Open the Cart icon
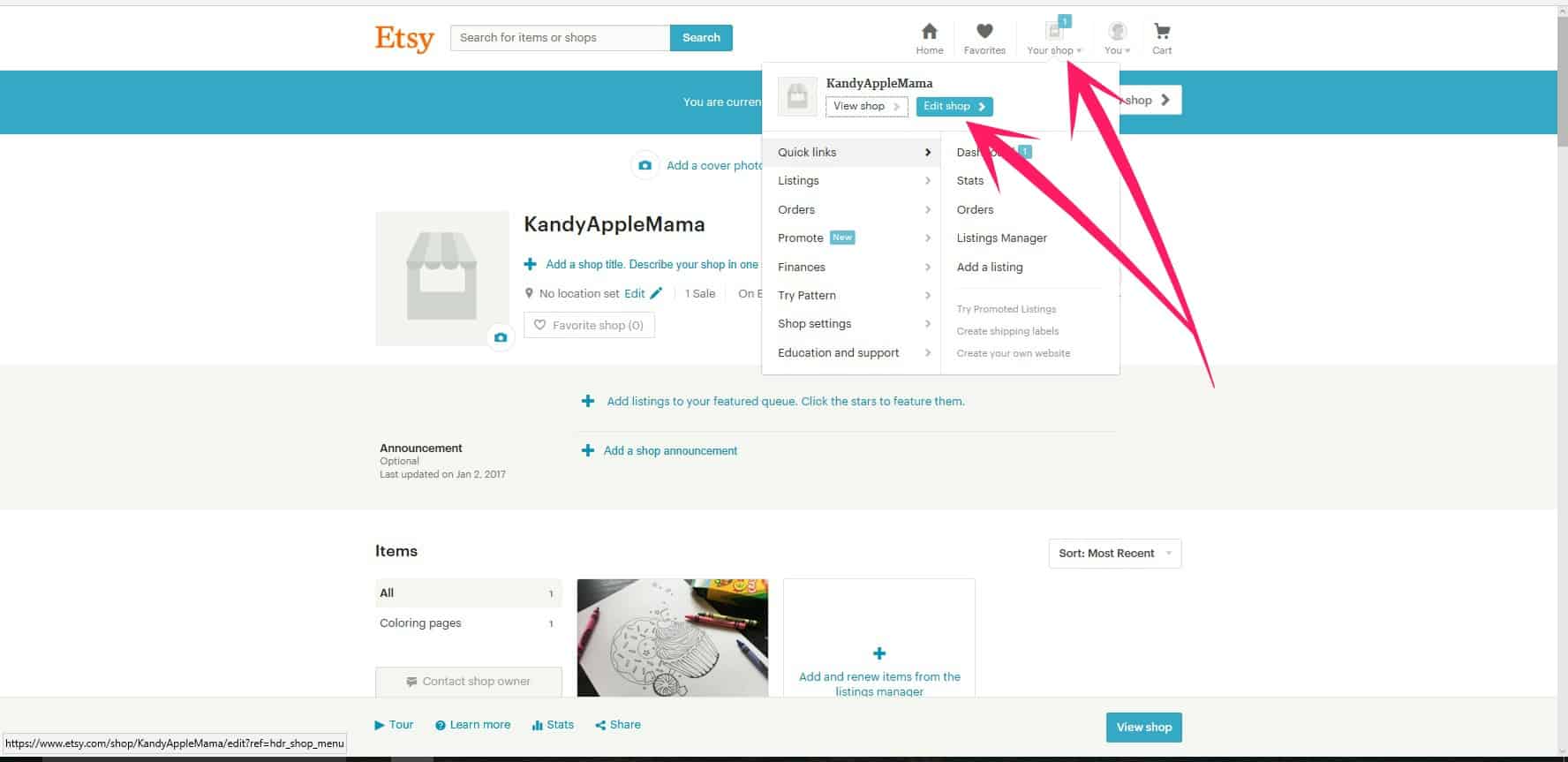 click(1162, 39)
